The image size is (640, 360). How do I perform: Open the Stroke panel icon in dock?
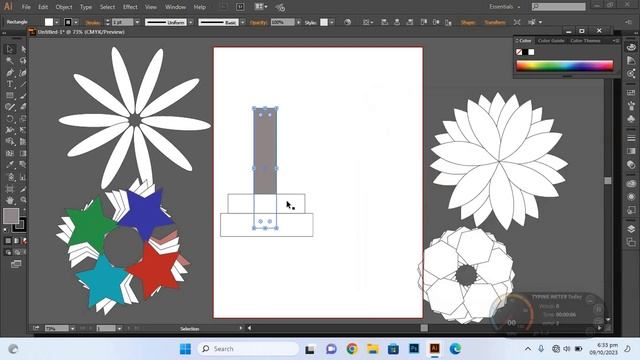[631, 138]
